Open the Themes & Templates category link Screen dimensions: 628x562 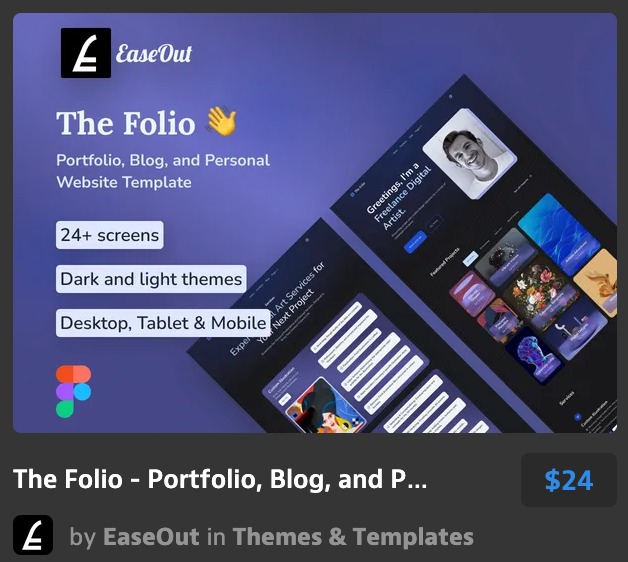(x=353, y=536)
